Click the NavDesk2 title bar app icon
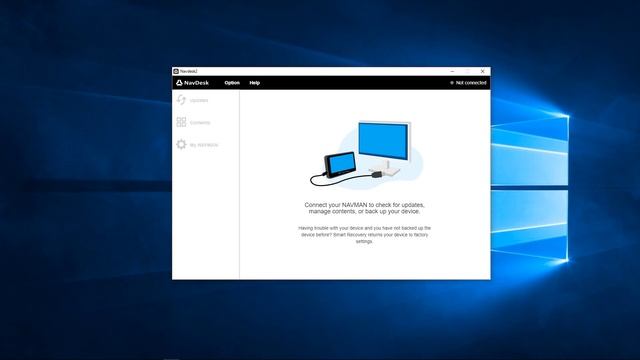The image size is (640, 360). (x=176, y=71)
